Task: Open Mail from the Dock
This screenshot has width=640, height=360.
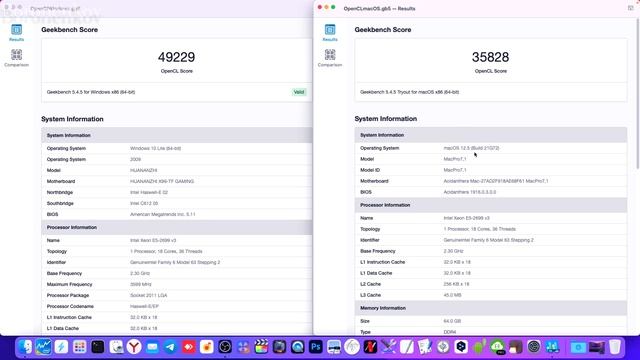Action: tap(152, 347)
